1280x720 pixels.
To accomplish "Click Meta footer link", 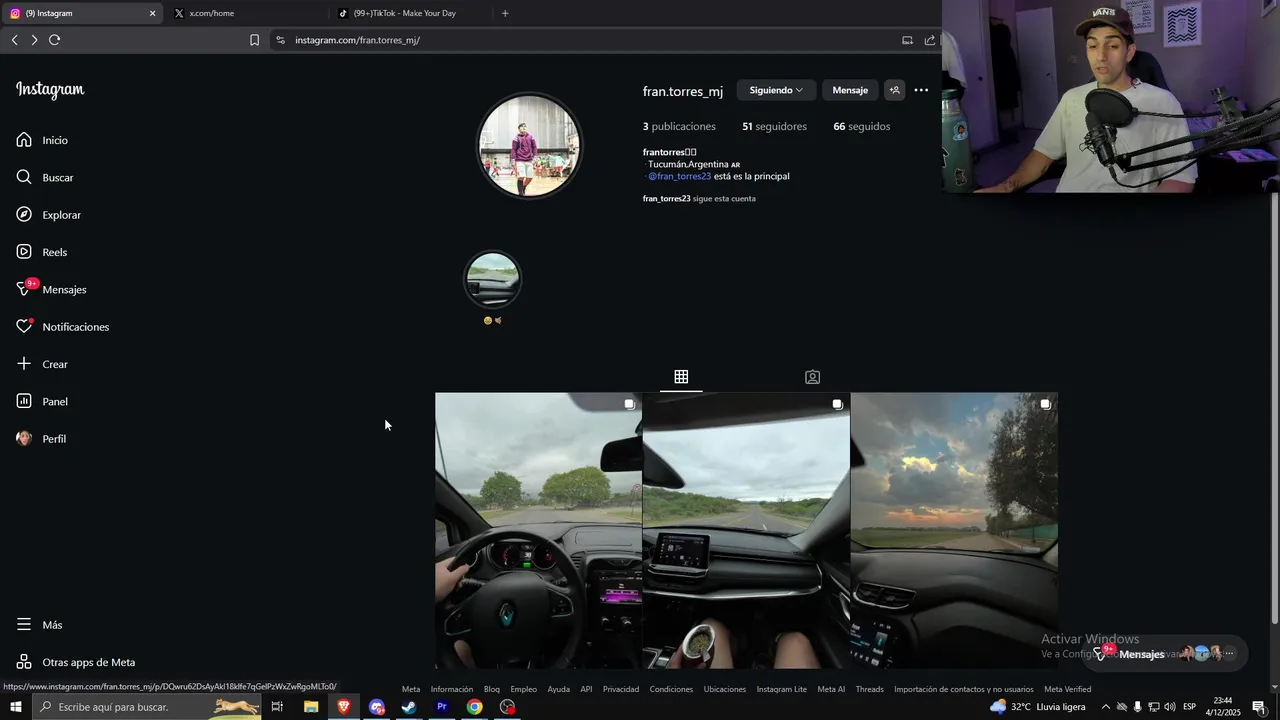I will pos(411,689).
